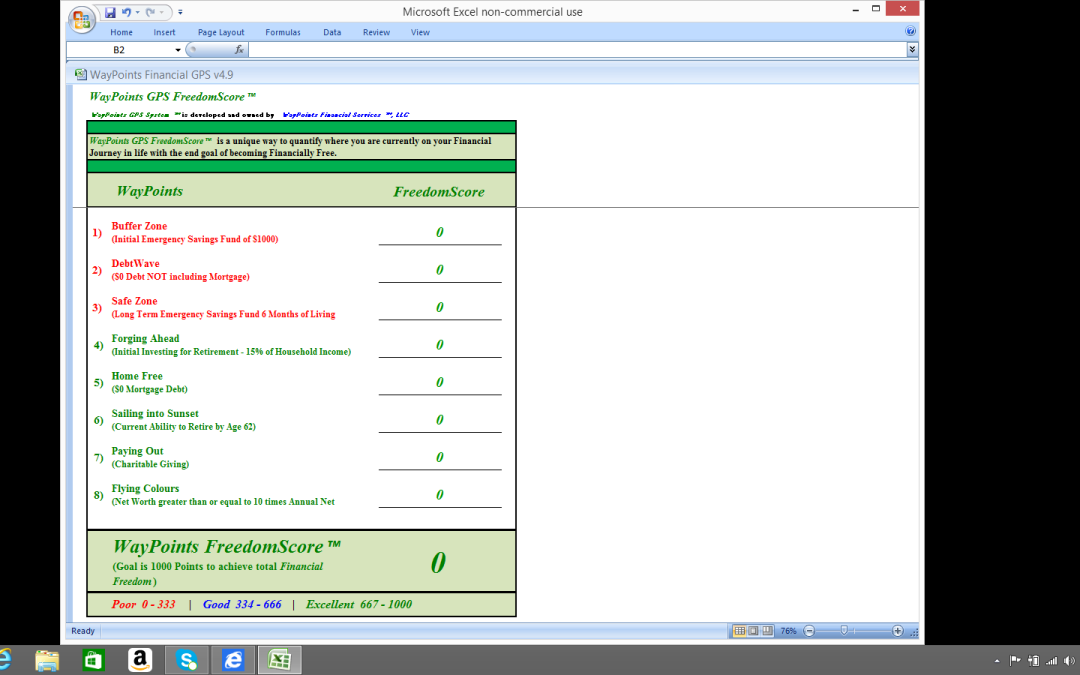Click the zoom slider handle
1080x675 pixels.
coord(844,631)
